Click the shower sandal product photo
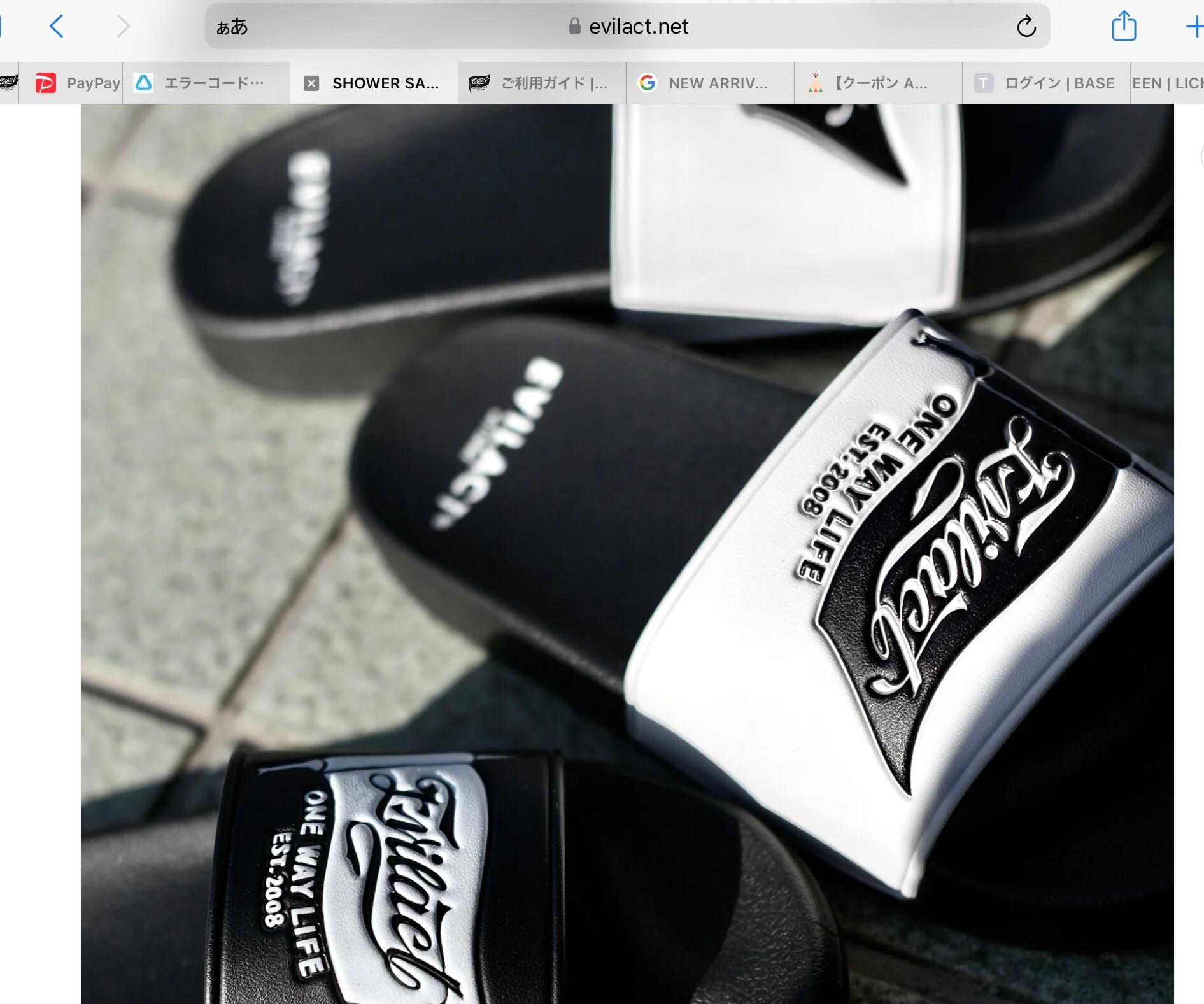 [628, 554]
